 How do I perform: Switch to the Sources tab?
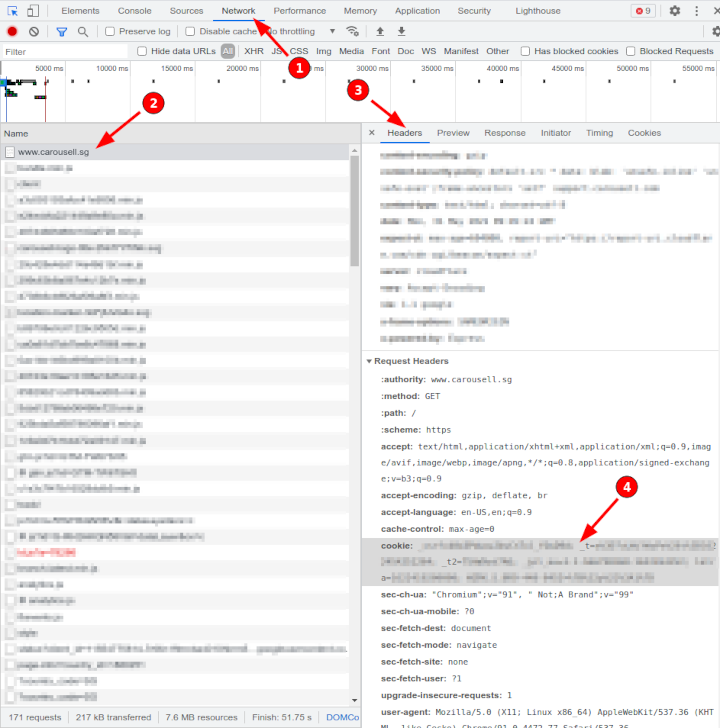pos(187,11)
